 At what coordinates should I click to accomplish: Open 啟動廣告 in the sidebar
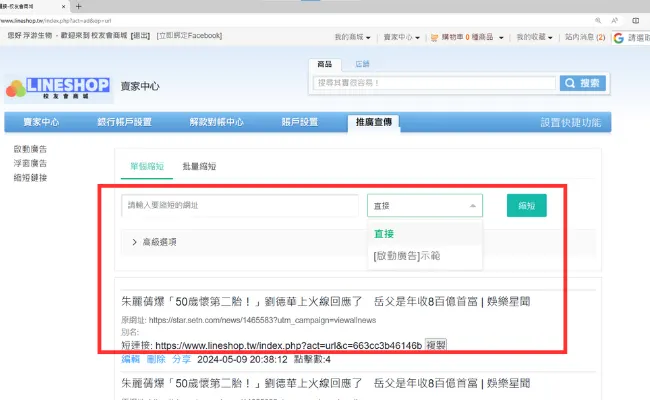tap(30, 149)
